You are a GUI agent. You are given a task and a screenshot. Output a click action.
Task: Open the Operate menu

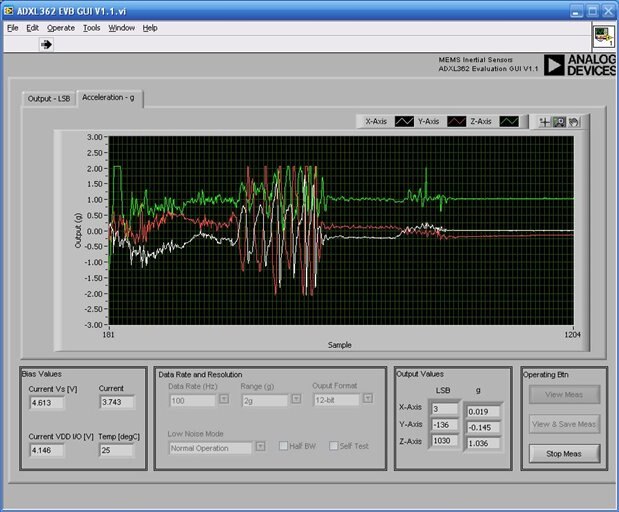(x=61, y=28)
